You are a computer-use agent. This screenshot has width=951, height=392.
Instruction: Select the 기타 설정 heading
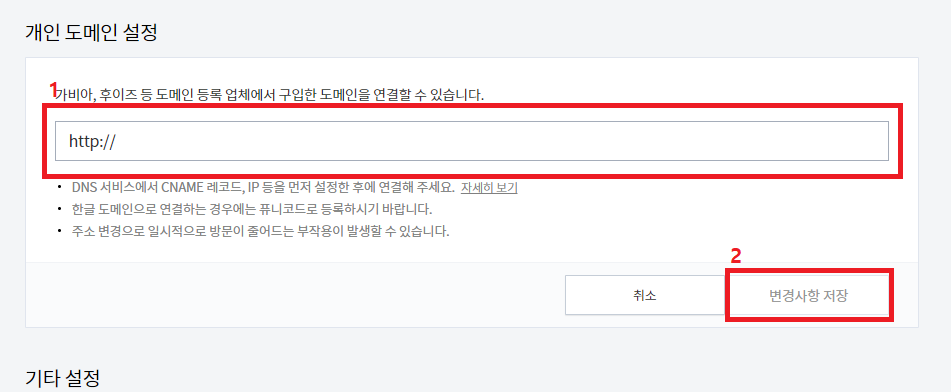pos(62,378)
